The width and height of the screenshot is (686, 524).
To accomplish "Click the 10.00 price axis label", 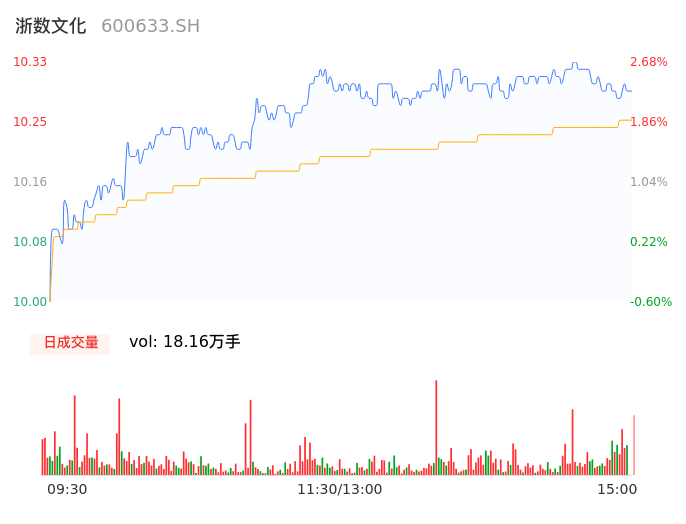I will pyautogui.click(x=30, y=302).
